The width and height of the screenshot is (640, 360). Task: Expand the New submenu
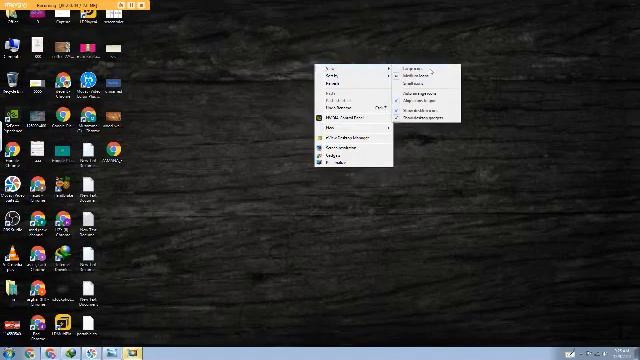[x=353, y=128]
